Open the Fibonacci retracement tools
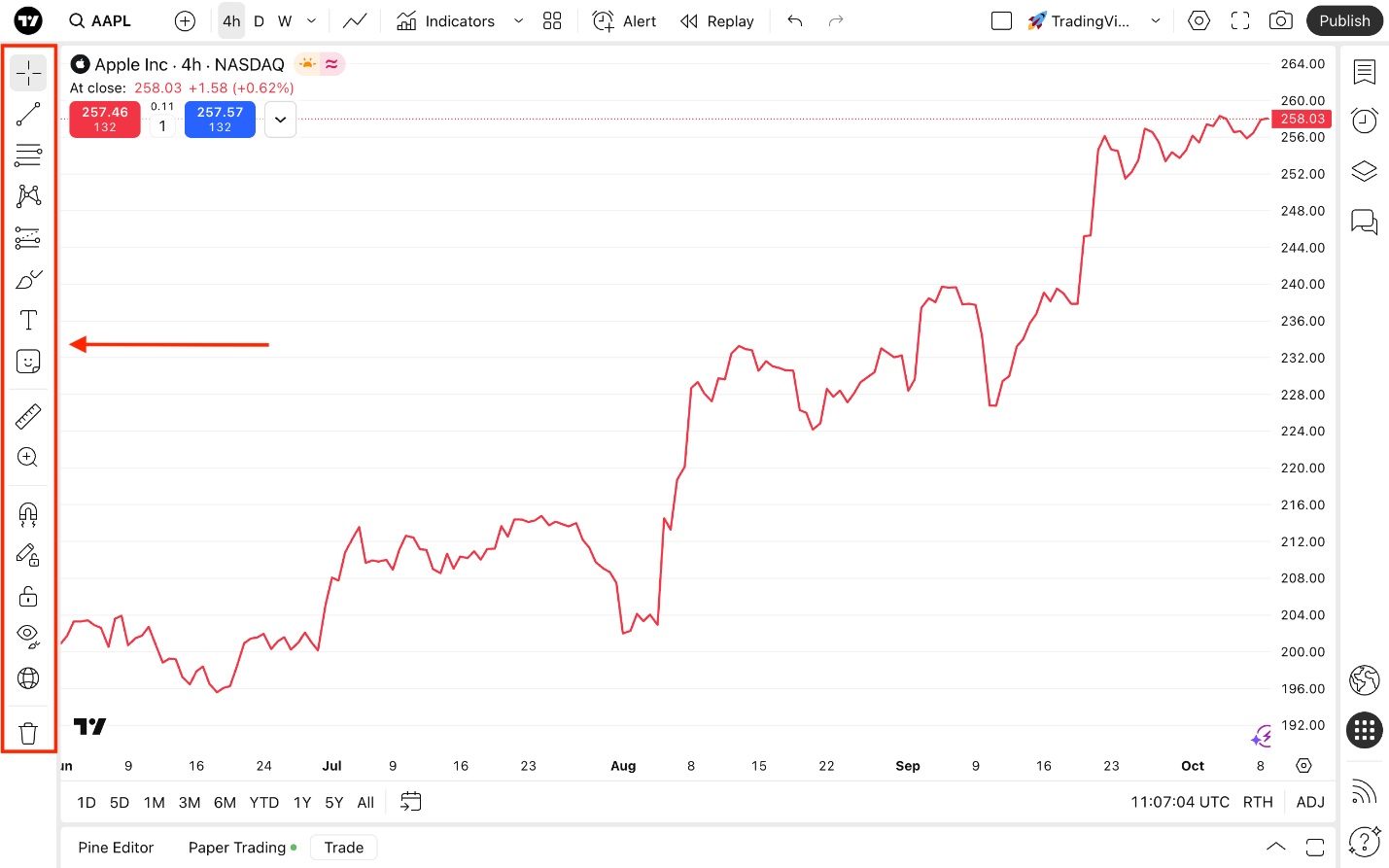This screenshot has width=1389, height=868. point(28,156)
